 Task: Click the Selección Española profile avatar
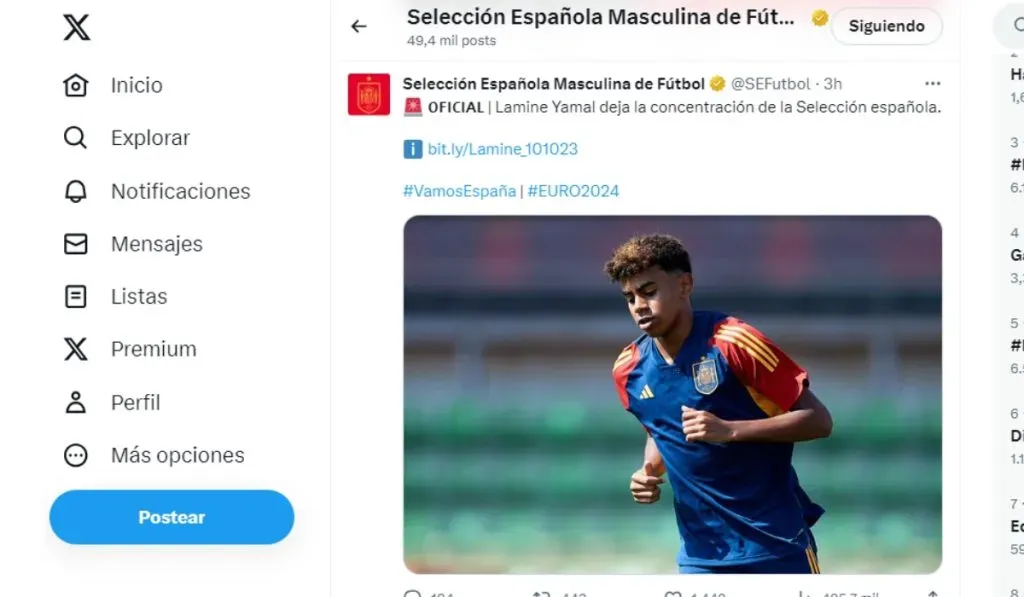369,95
